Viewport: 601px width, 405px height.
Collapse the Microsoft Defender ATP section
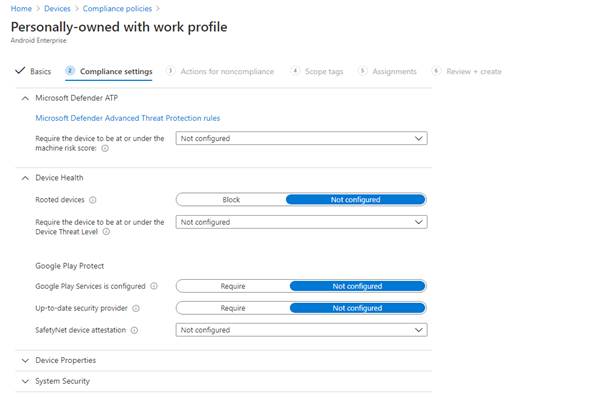pos(25,98)
